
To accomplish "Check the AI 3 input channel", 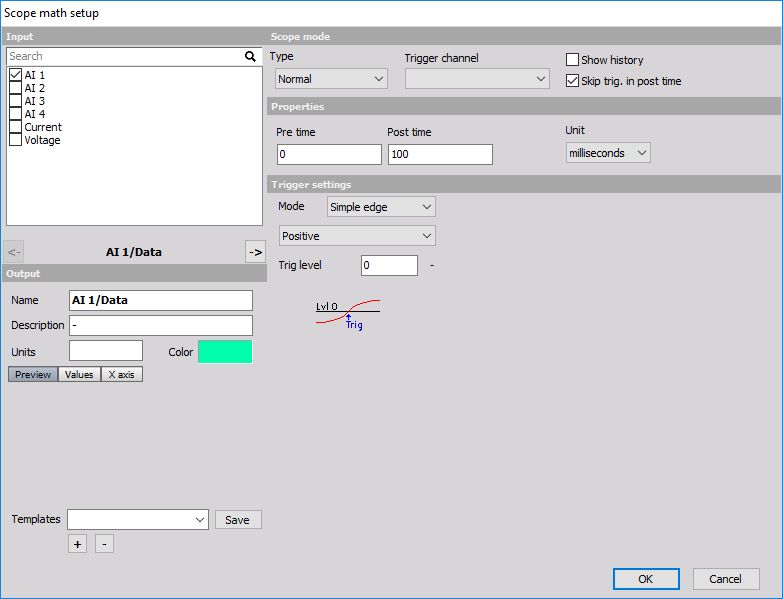I will 15,101.
